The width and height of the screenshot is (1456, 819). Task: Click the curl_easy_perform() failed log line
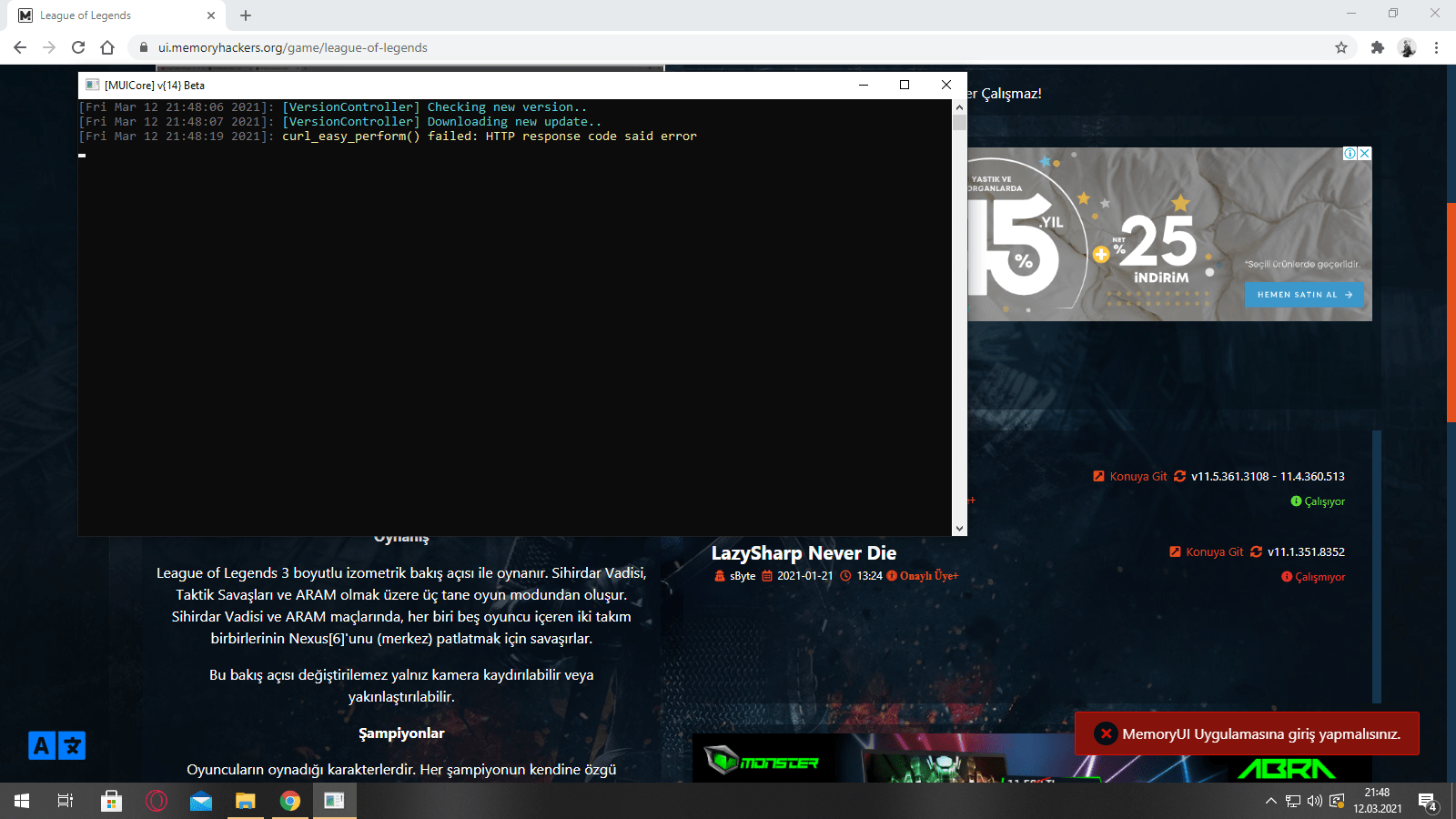(388, 136)
